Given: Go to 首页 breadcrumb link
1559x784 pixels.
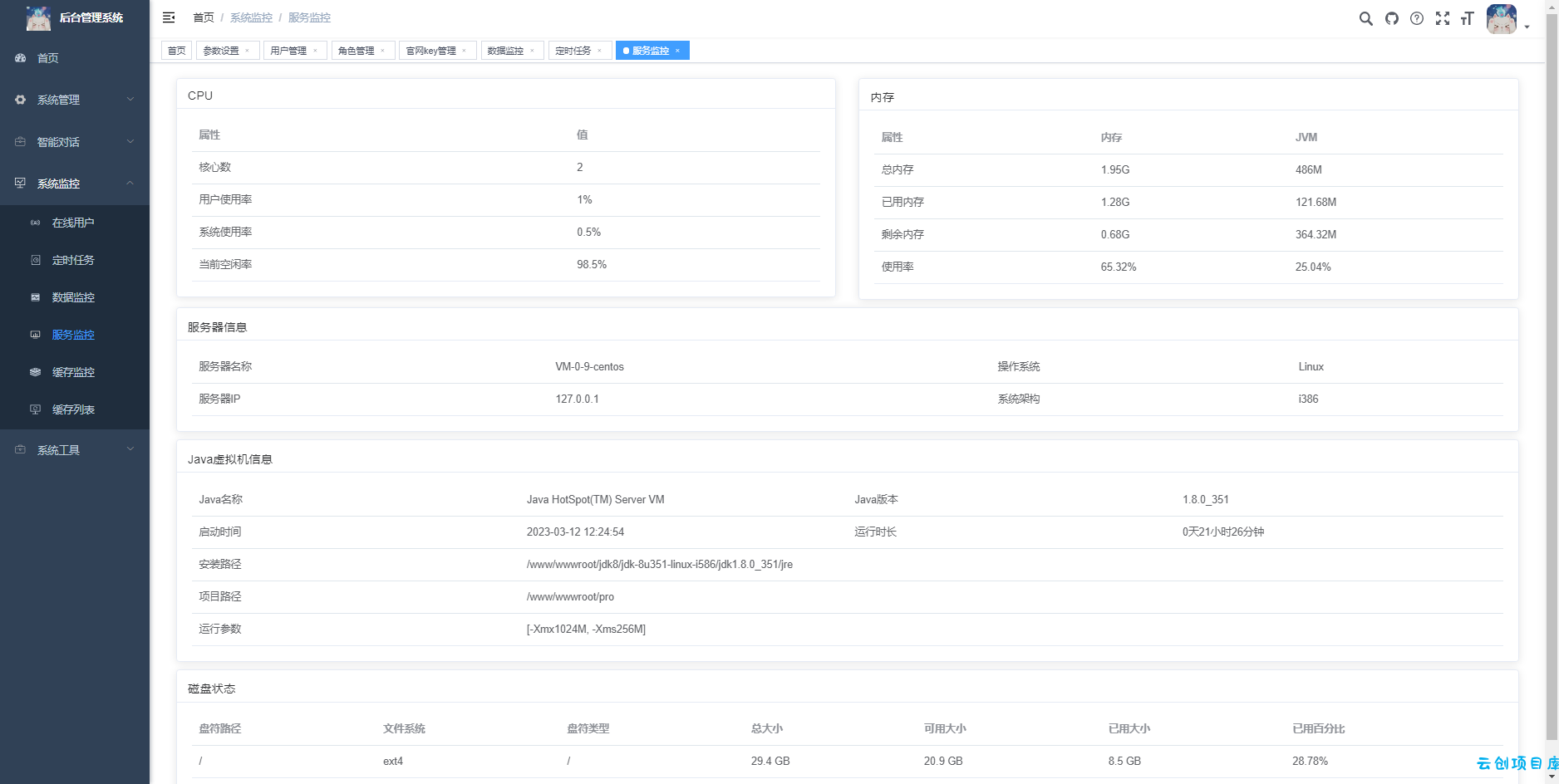Looking at the screenshot, I should (x=204, y=17).
